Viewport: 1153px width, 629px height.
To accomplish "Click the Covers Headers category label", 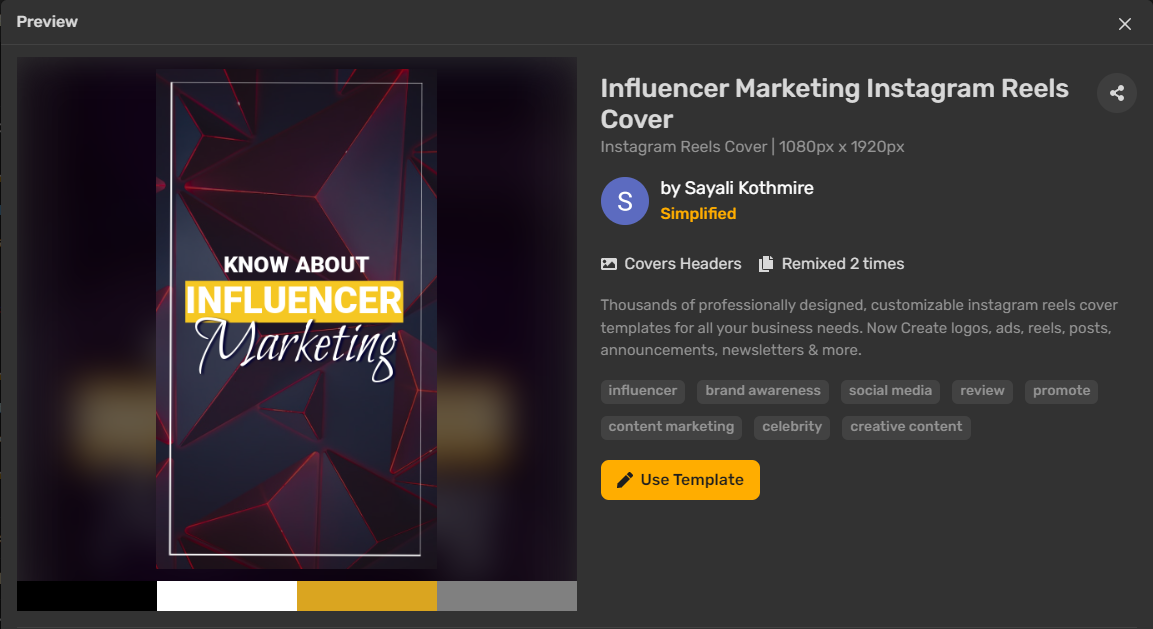I will (682, 264).
